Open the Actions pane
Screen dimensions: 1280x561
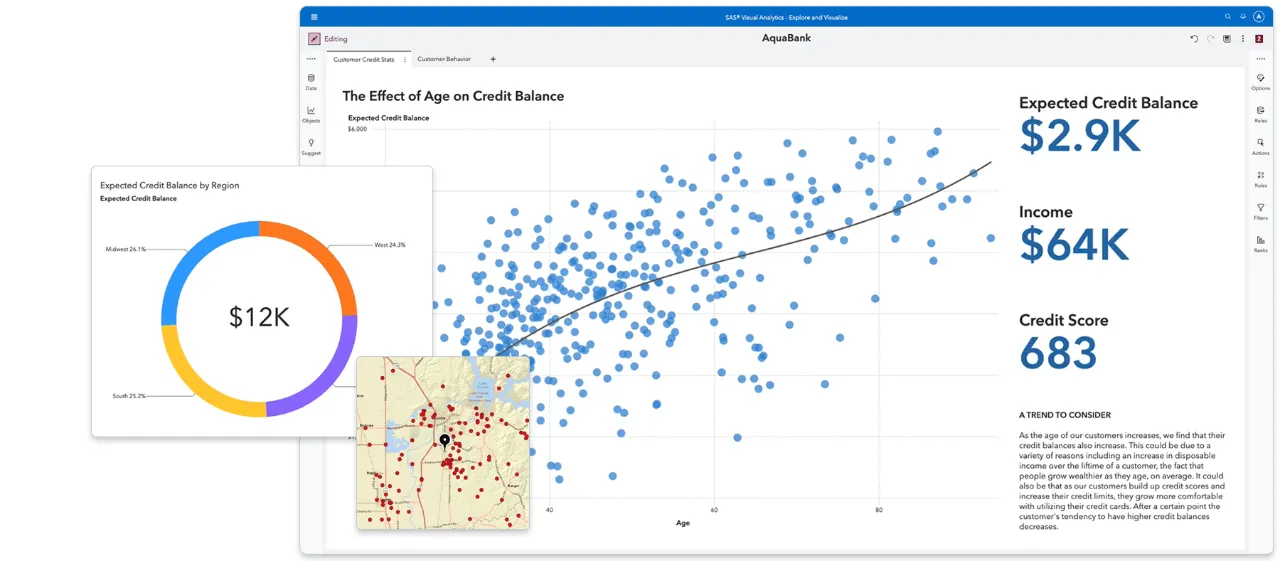[1260, 146]
